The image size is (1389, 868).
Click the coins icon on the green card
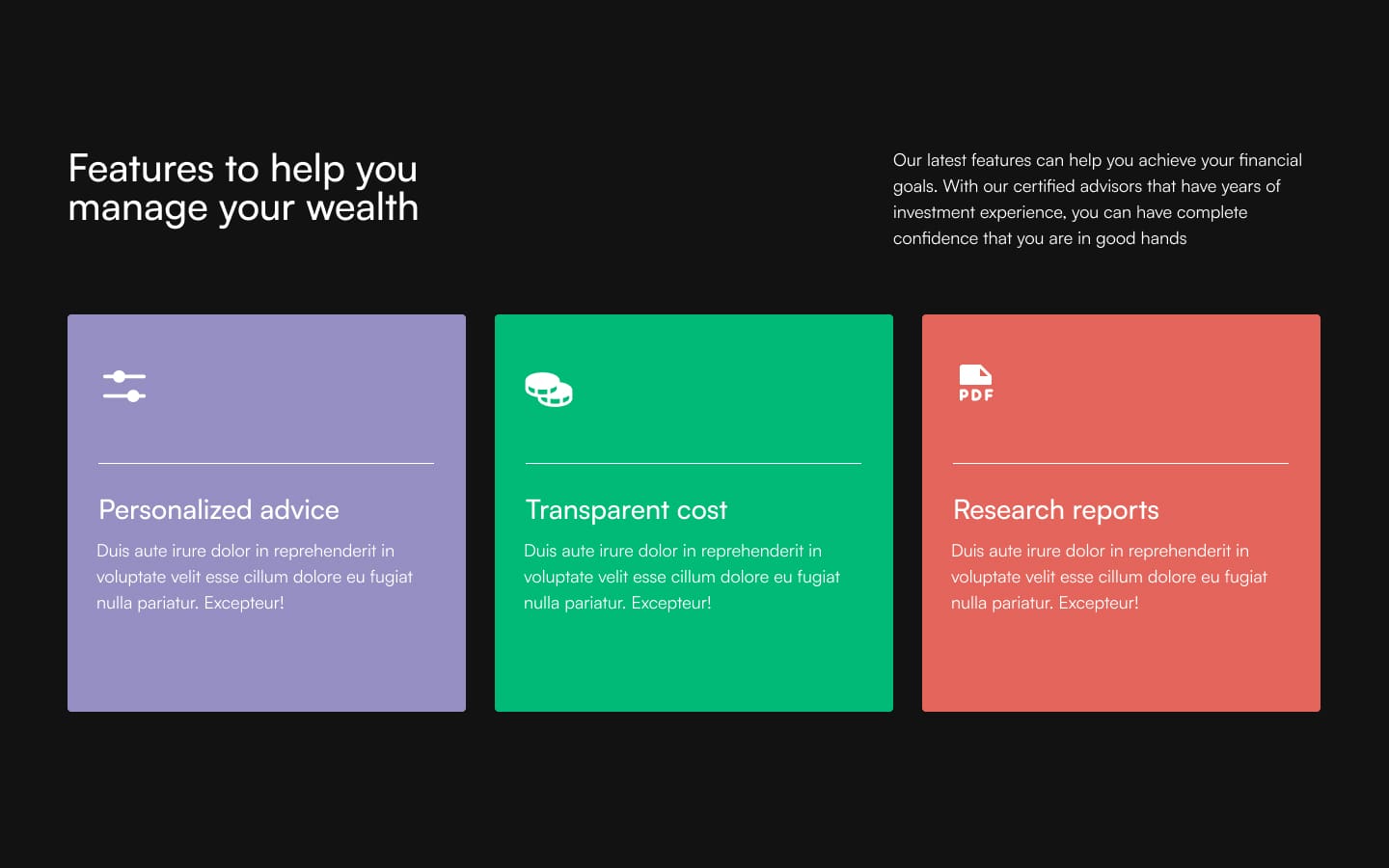(549, 390)
